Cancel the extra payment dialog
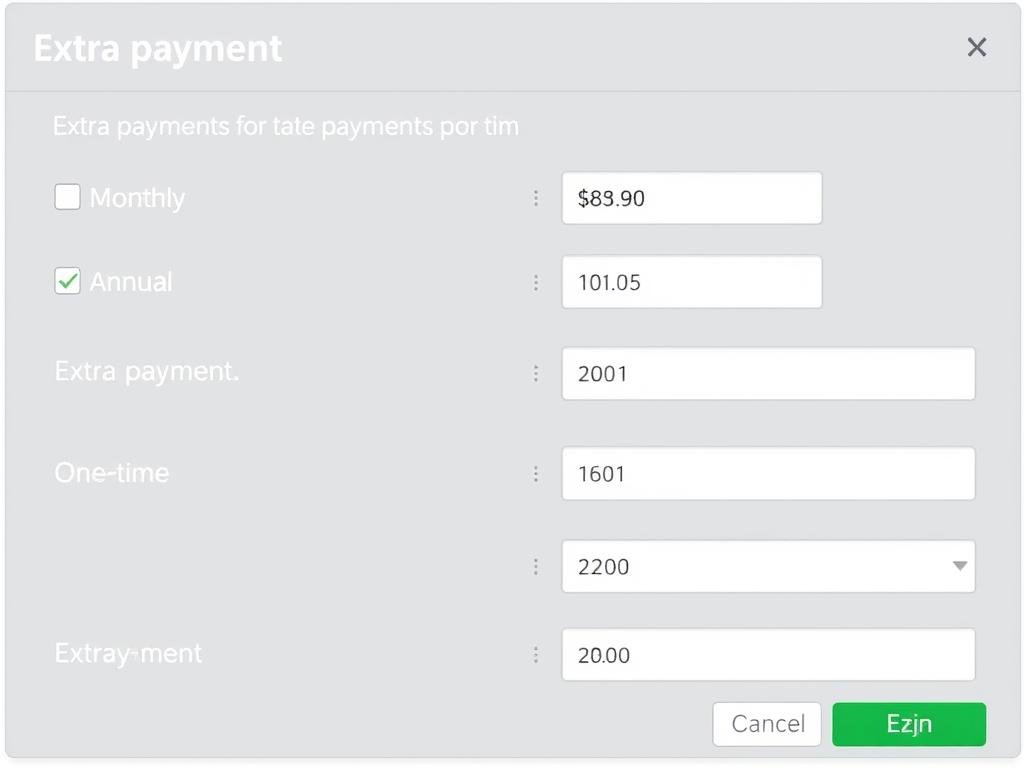The height and width of the screenshot is (768, 1024). tap(766, 724)
